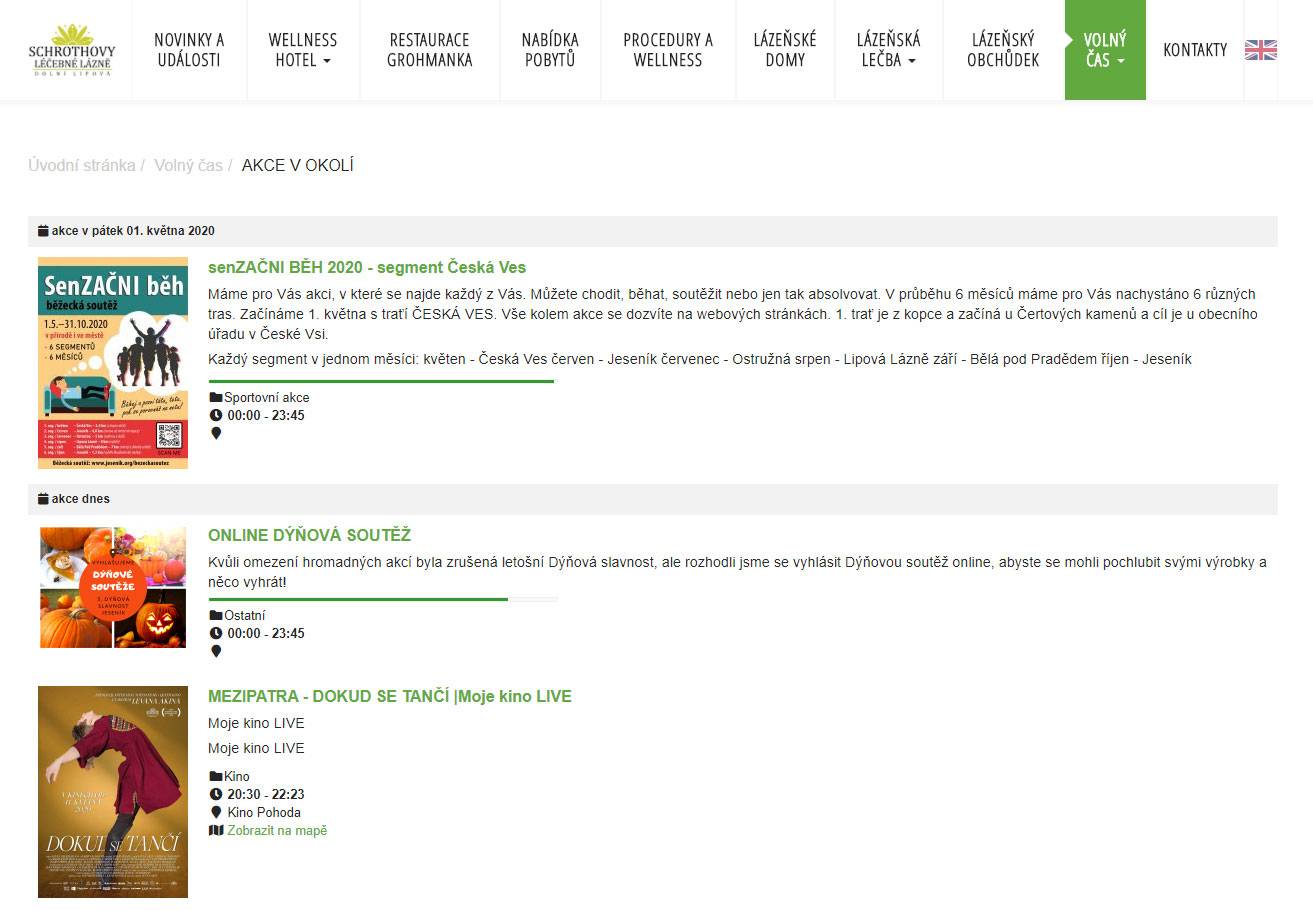This screenshot has width=1313, height=911.
Task: Click Zobrazit na mapě link
Action: pyautogui.click(x=277, y=830)
